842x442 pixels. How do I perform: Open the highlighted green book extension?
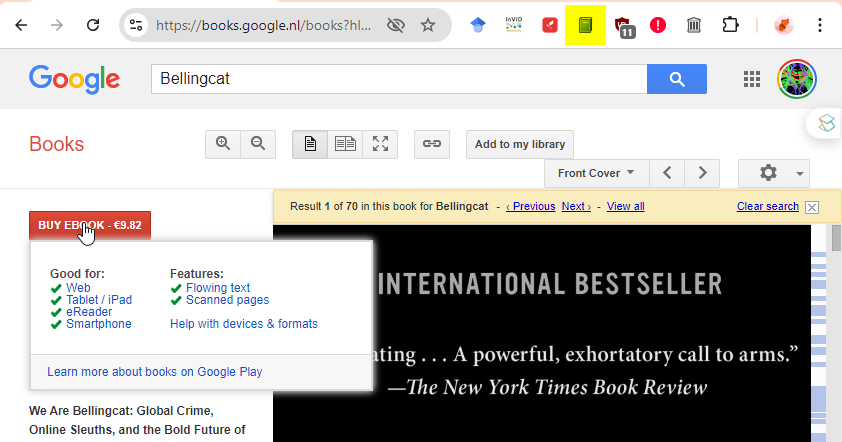click(x=585, y=25)
